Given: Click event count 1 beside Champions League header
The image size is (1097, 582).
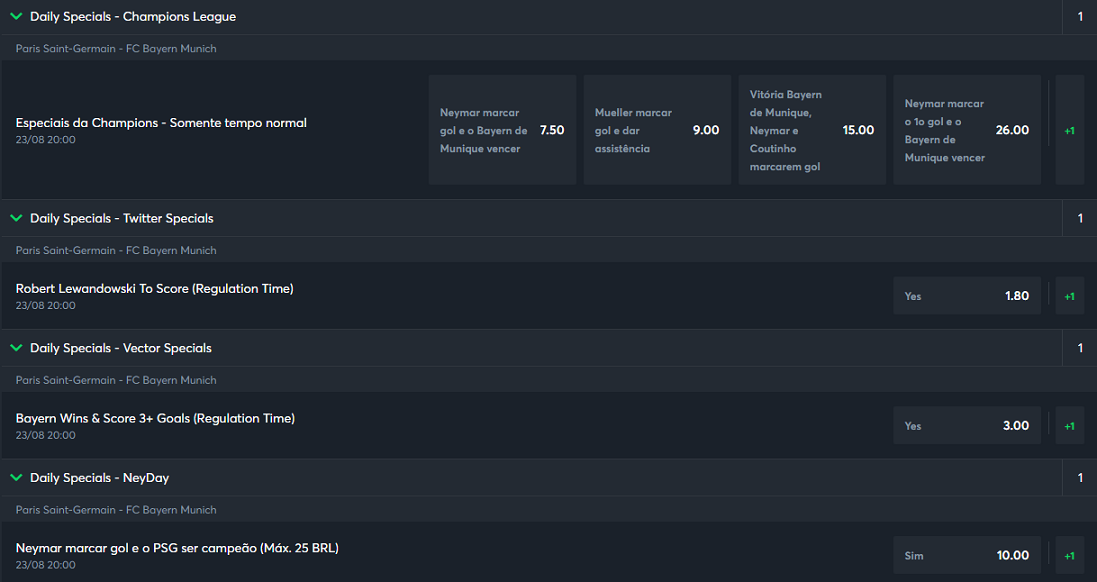Looking at the screenshot, I should 1080,17.
